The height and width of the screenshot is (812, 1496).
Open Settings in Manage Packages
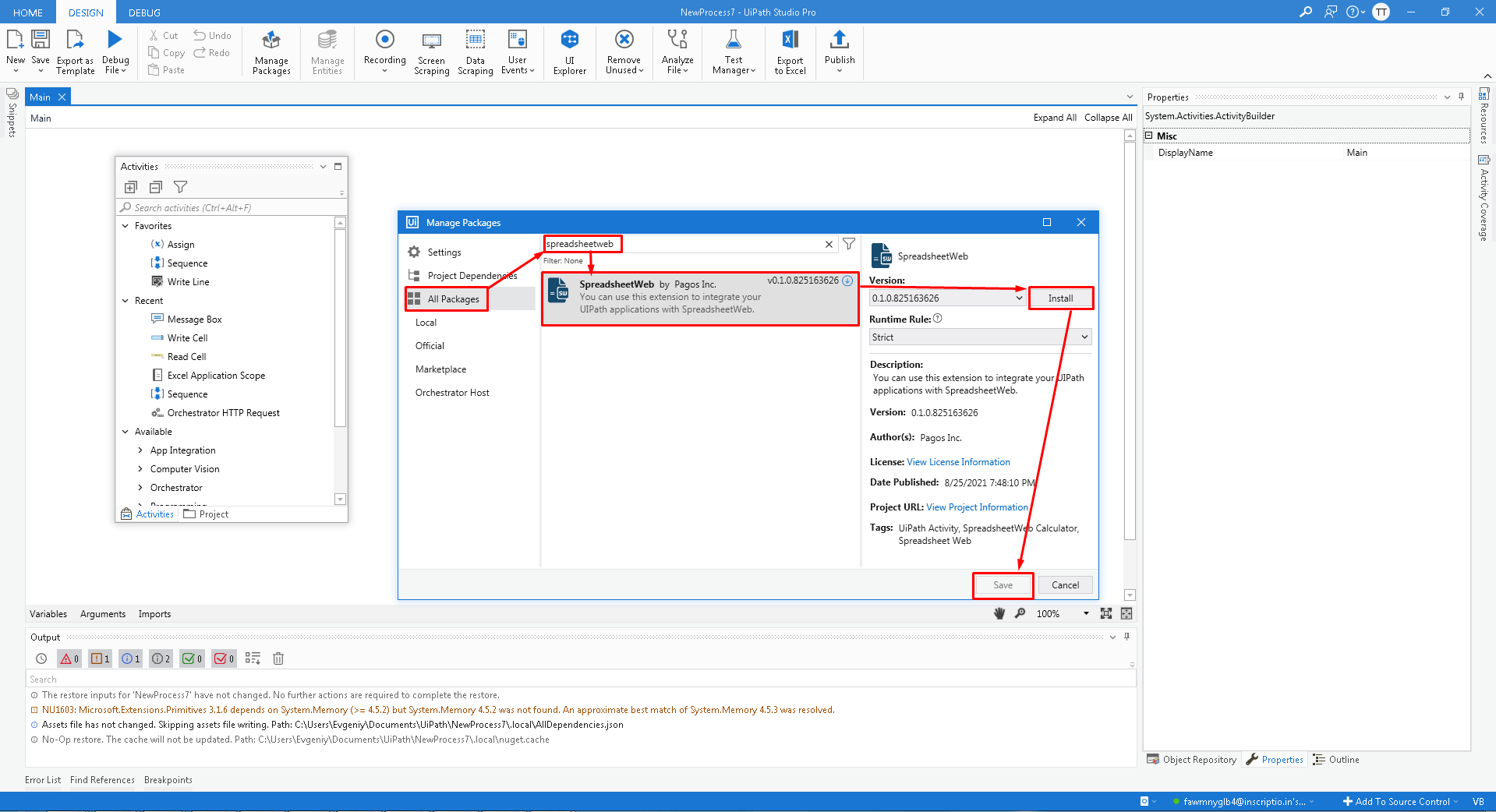pos(444,252)
